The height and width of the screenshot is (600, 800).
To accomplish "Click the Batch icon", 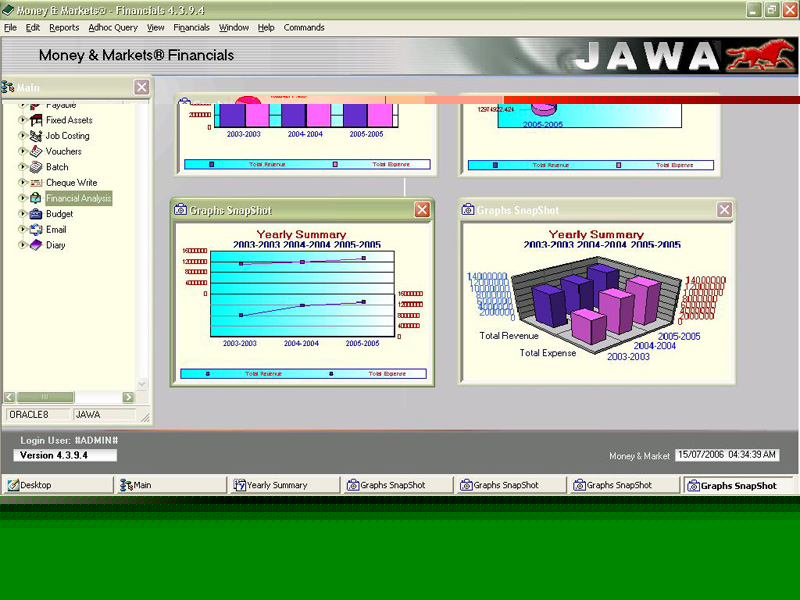I will click(x=36, y=167).
